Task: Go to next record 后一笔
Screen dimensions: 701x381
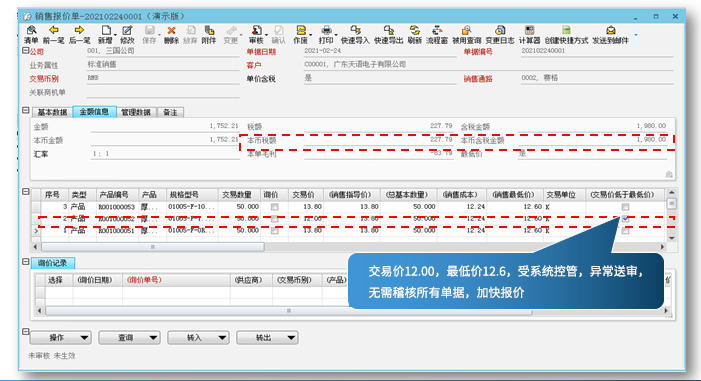Action: pyautogui.click(x=80, y=34)
